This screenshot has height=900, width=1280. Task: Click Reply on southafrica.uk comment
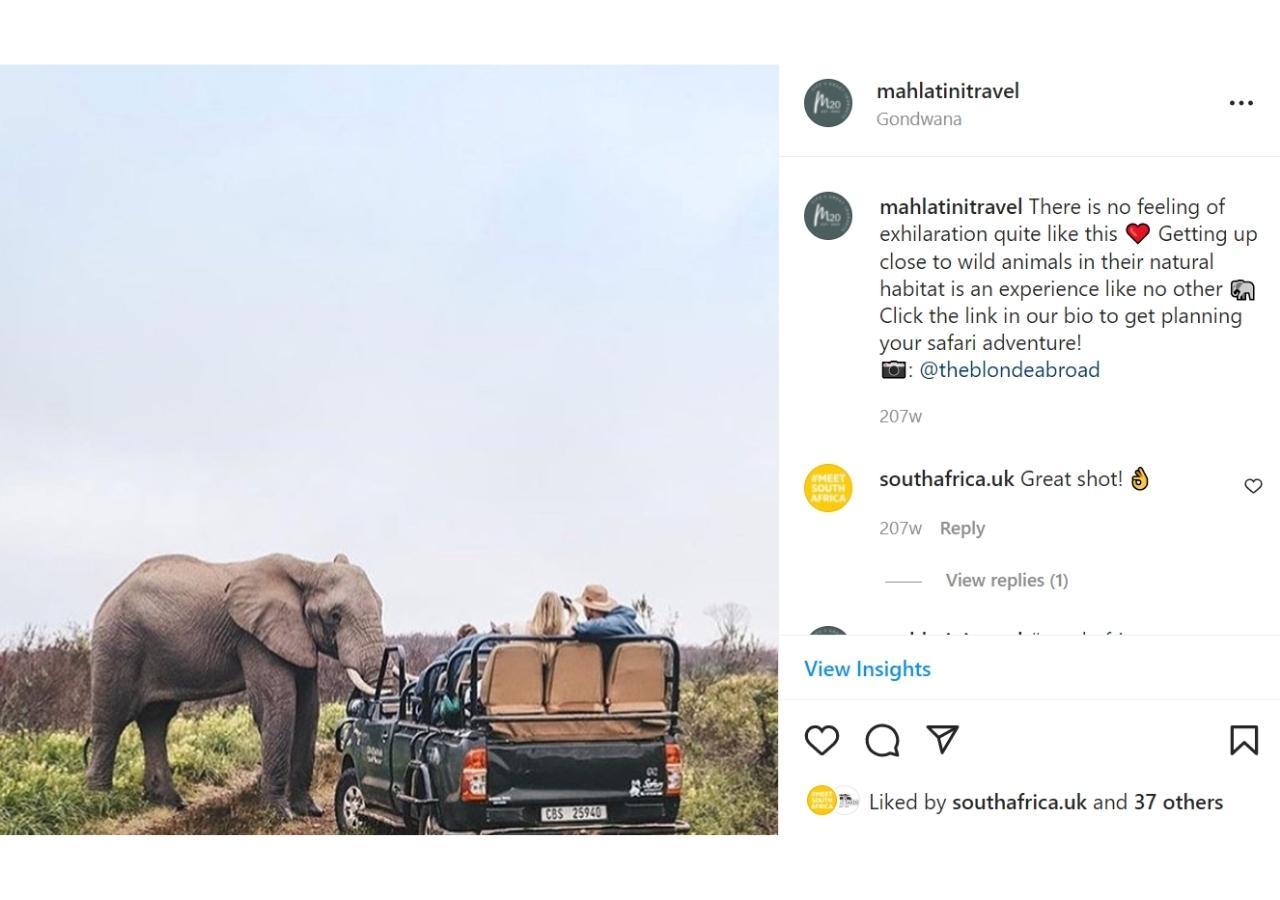(962, 528)
